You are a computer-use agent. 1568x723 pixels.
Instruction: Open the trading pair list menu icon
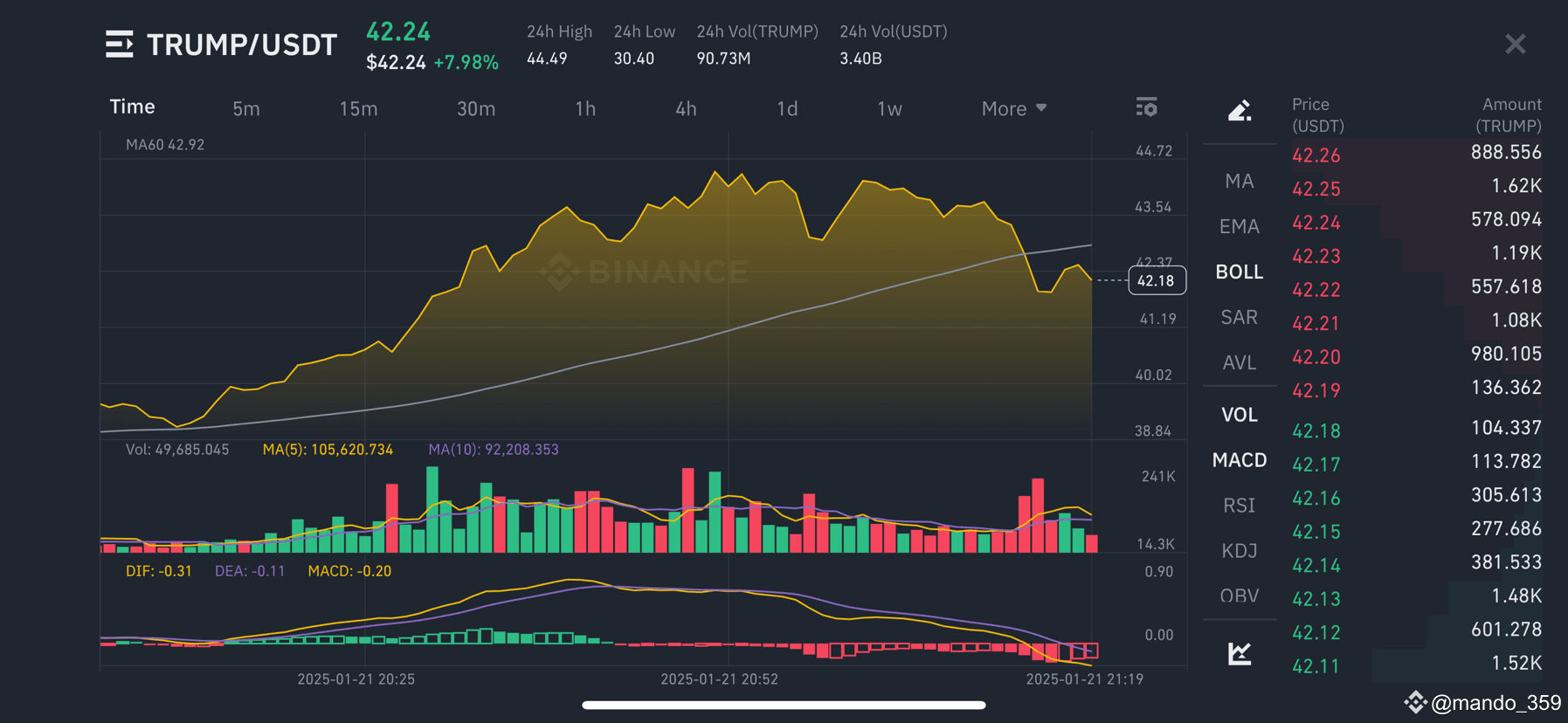pos(120,44)
